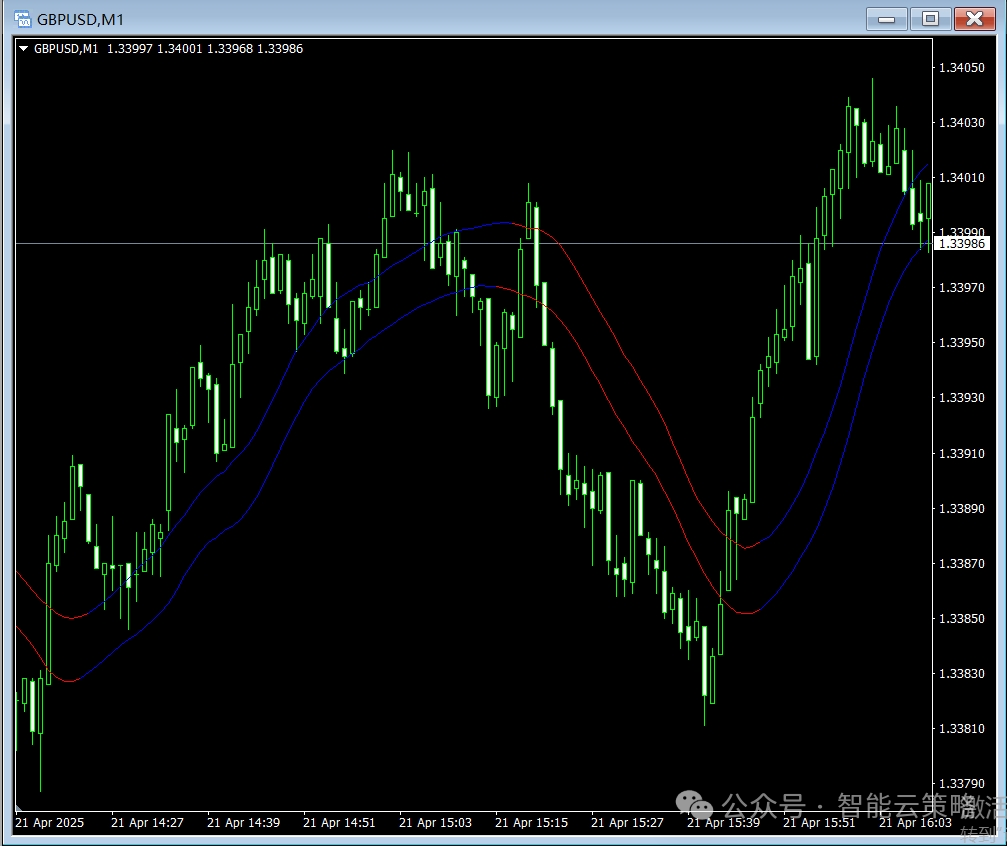The height and width of the screenshot is (846, 1007).
Task: Maximize the GBPUSD,M1 chart window
Action: [930, 19]
